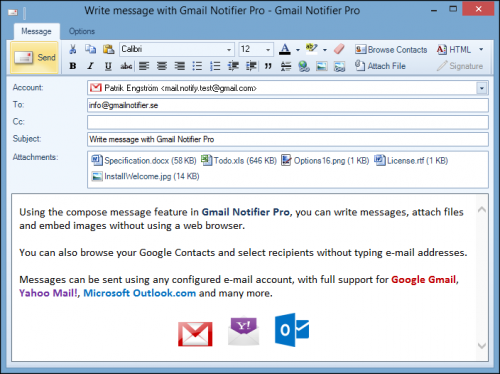Screen dimensions: 500x374
Task: Expand the font color dropdown arrow
Action: [298, 50]
